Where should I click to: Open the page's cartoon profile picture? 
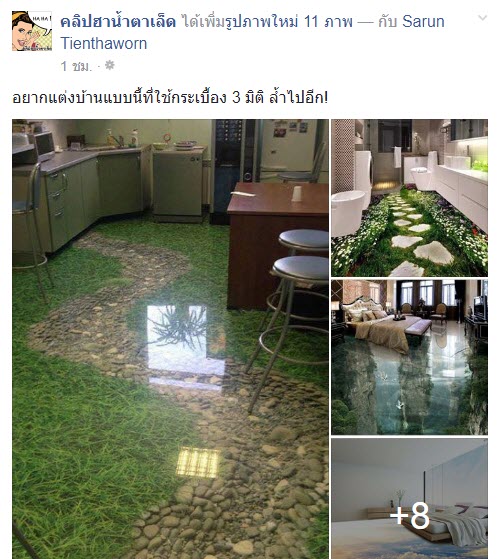(x=32, y=31)
